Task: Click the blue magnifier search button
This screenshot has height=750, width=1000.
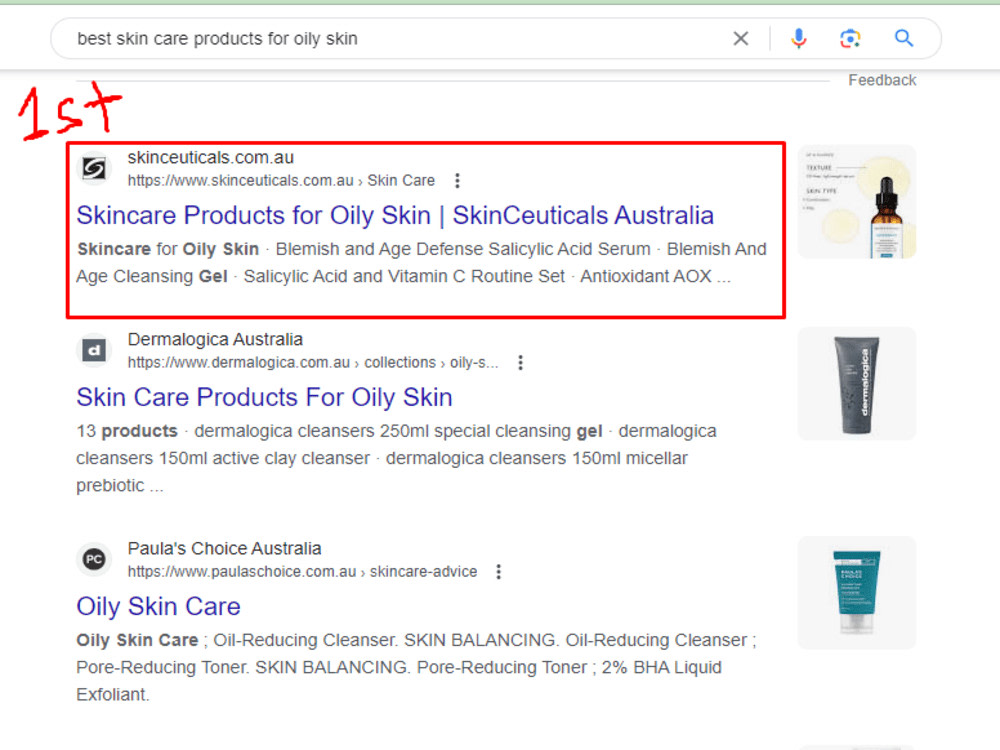Action: (904, 39)
